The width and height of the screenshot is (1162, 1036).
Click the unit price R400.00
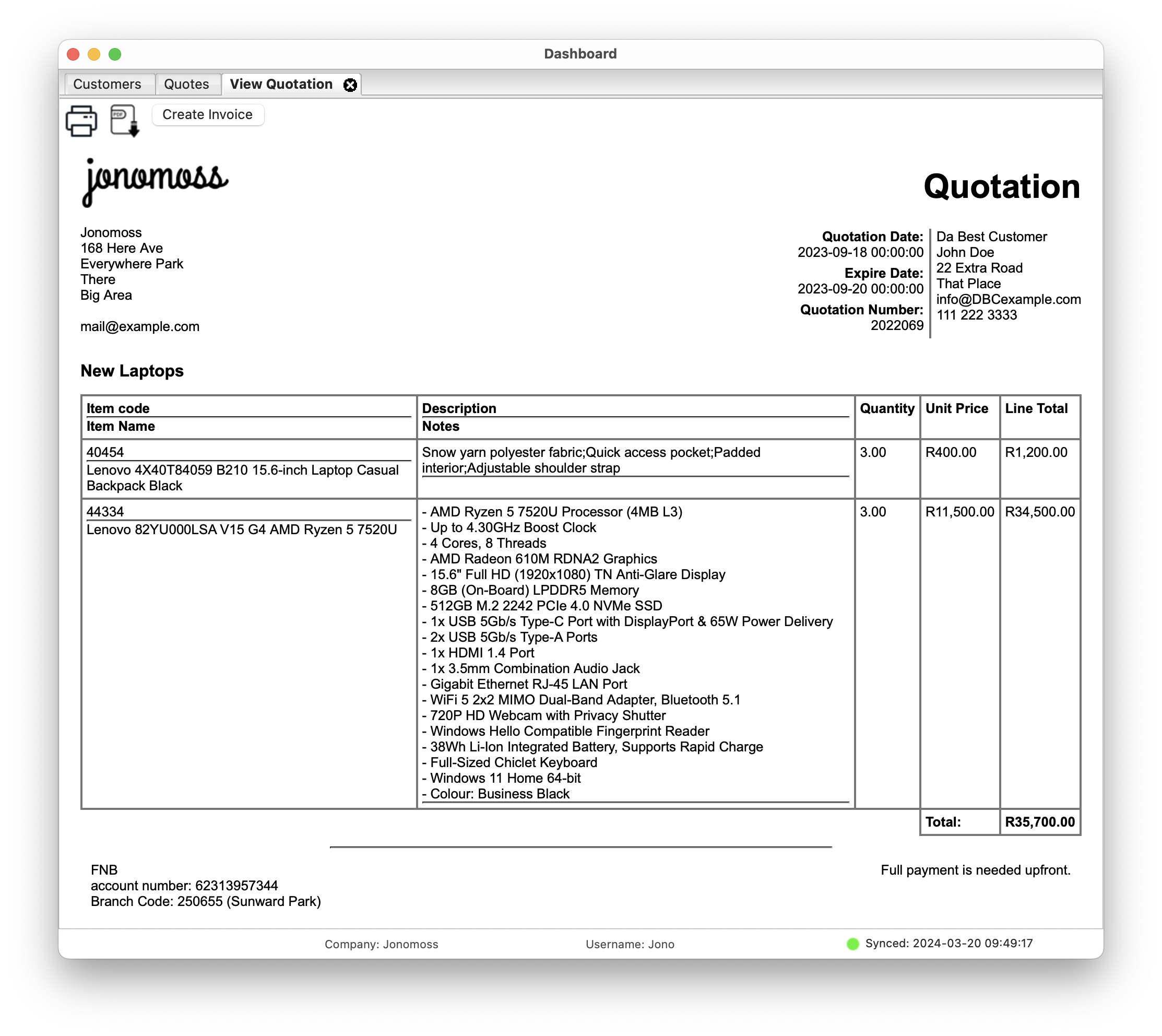950,452
